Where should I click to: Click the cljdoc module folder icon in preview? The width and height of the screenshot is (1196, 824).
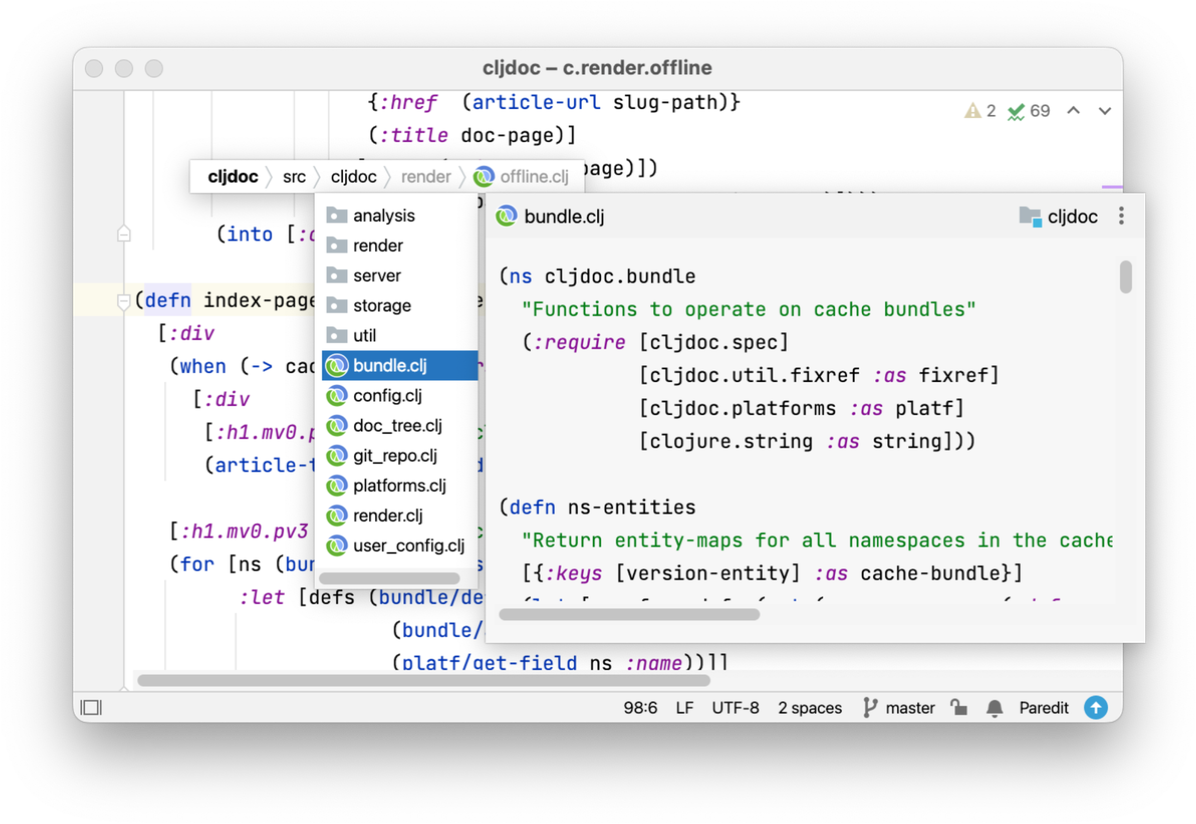[x=1030, y=217]
